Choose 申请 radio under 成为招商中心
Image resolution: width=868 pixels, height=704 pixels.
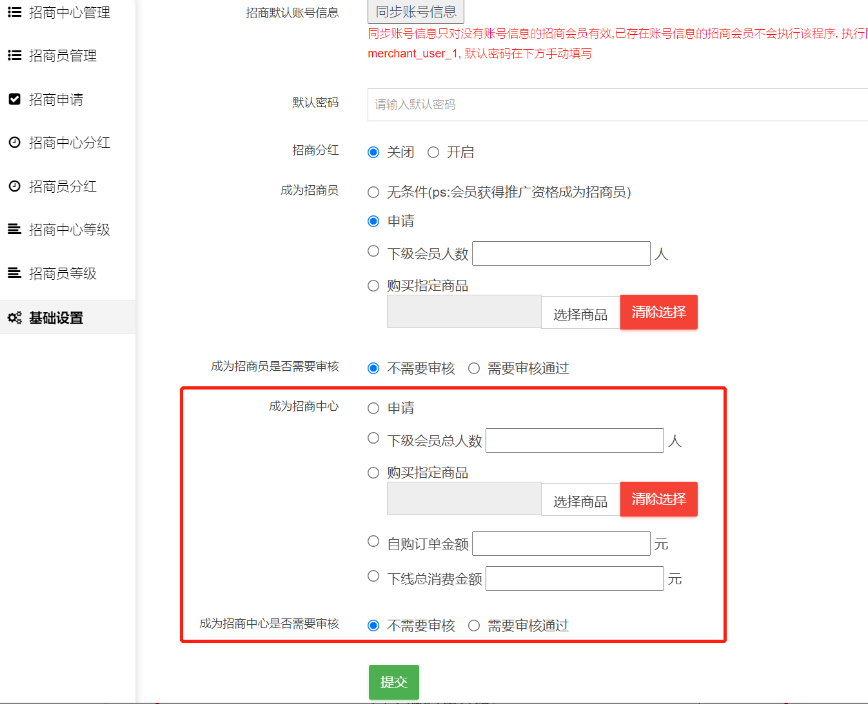373,408
